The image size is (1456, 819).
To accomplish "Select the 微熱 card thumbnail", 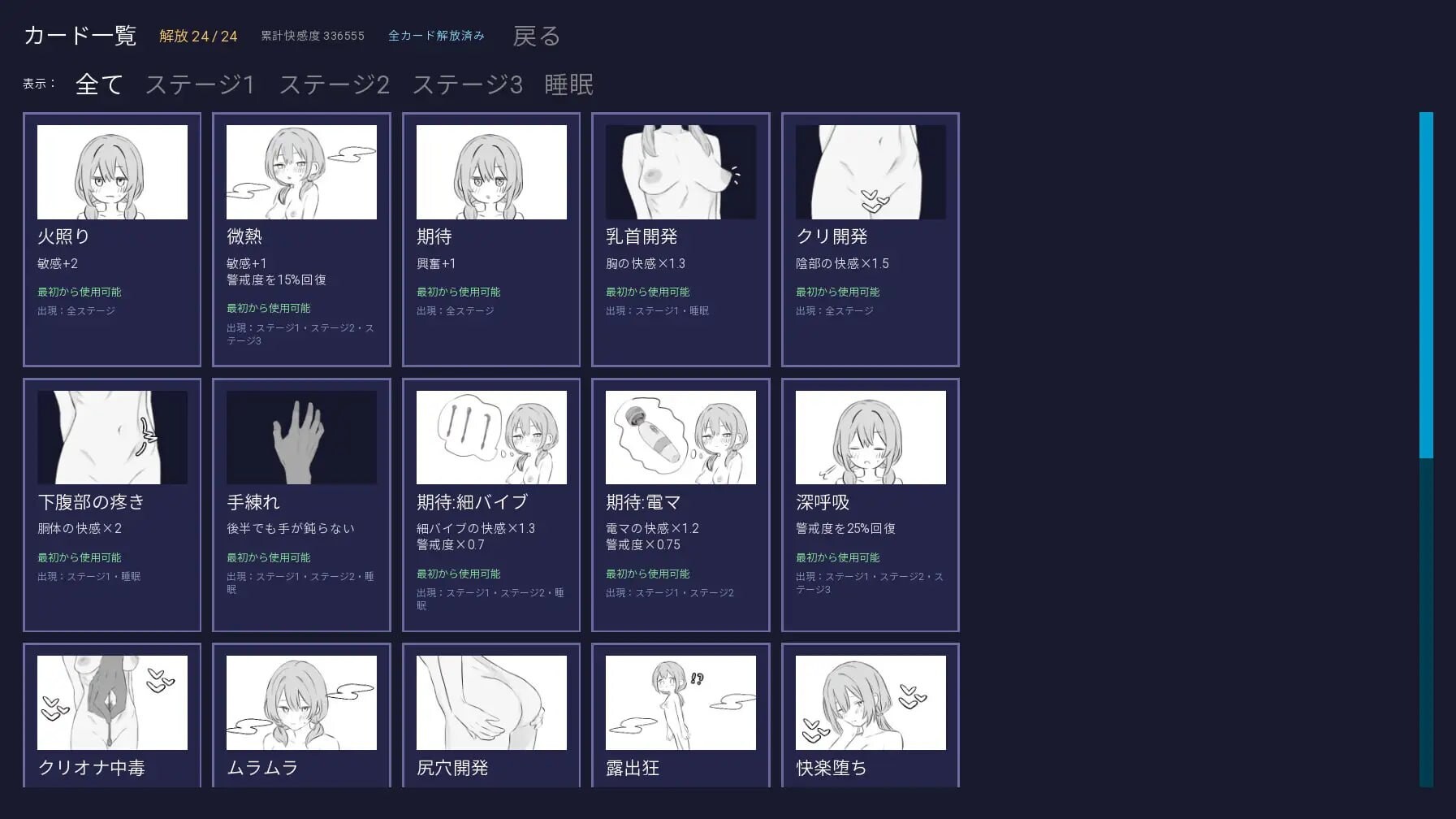I will [301, 172].
